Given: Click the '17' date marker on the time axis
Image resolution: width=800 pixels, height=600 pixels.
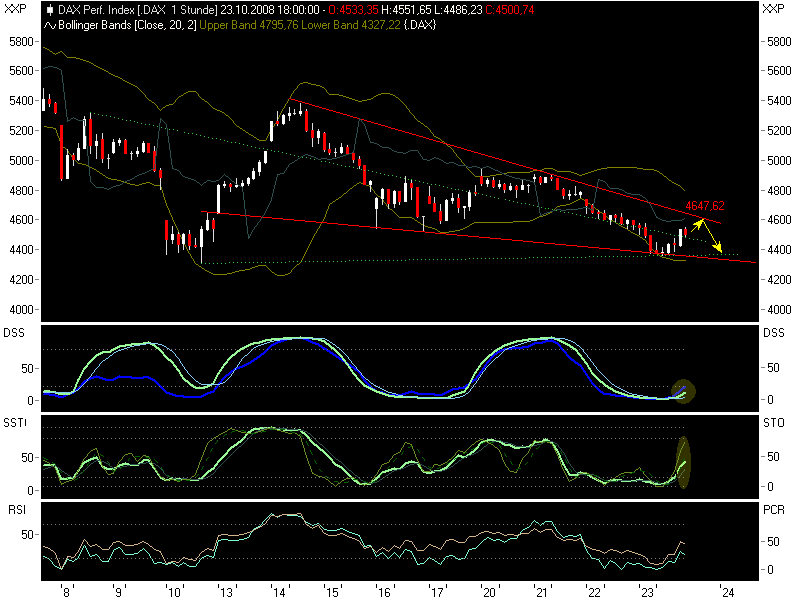Looking at the screenshot, I should (x=437, y=592).
